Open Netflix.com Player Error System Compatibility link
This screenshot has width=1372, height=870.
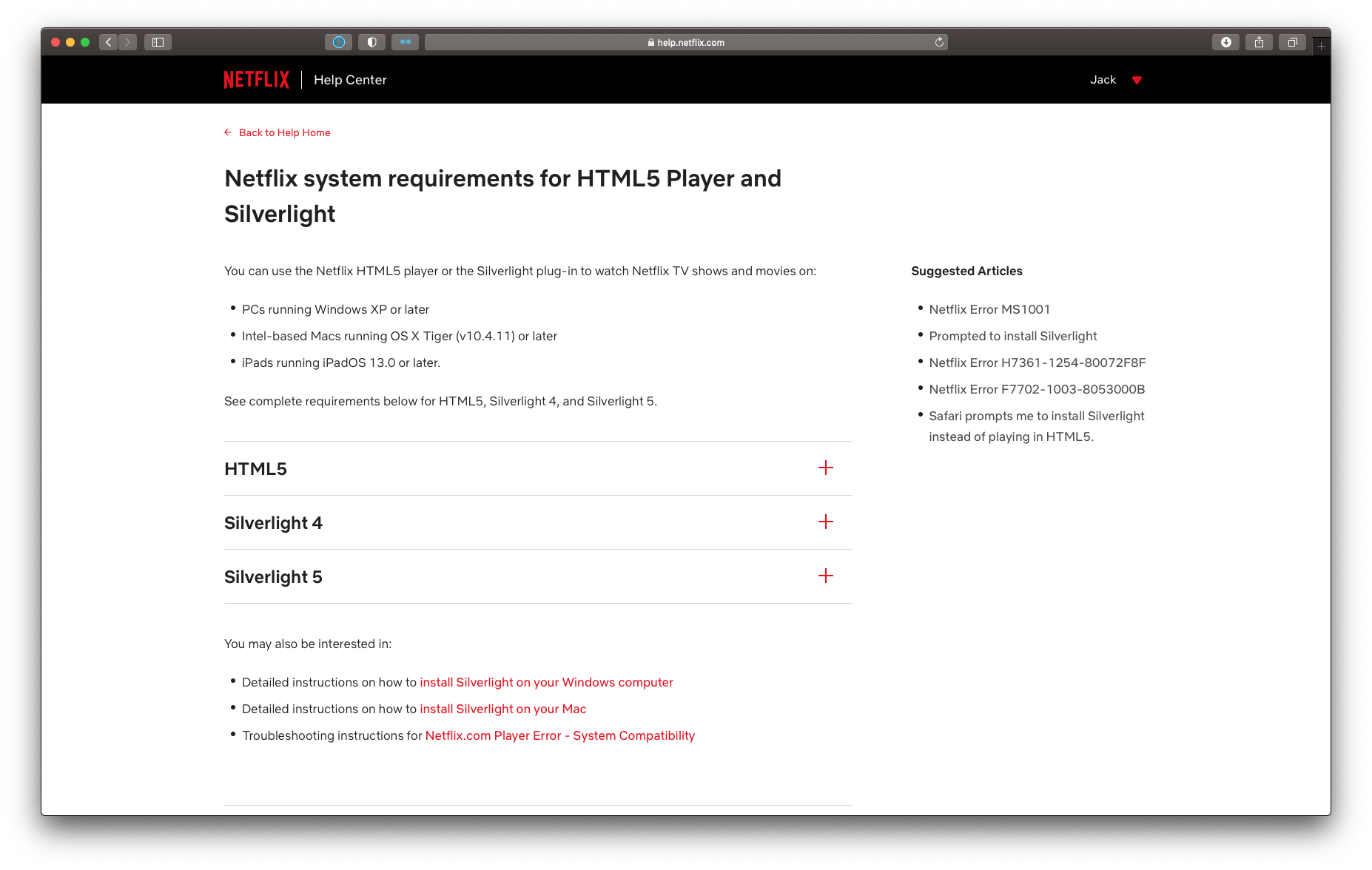[x=559, y=735]
